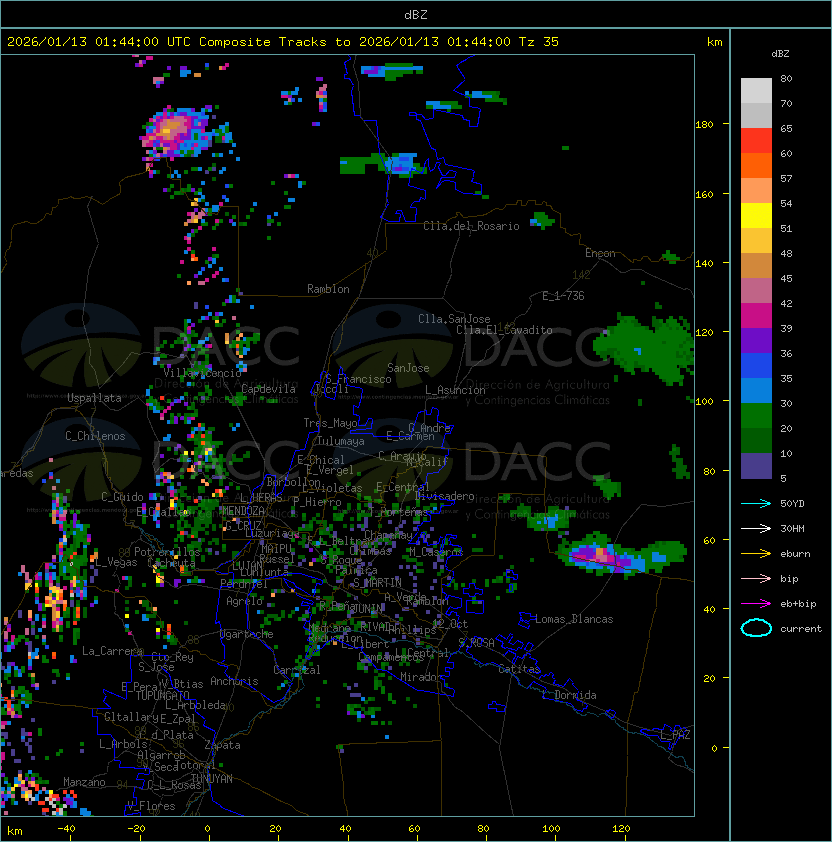Select the blue 36 dBZ color swatch
The image size is (832, 842).
756,366
